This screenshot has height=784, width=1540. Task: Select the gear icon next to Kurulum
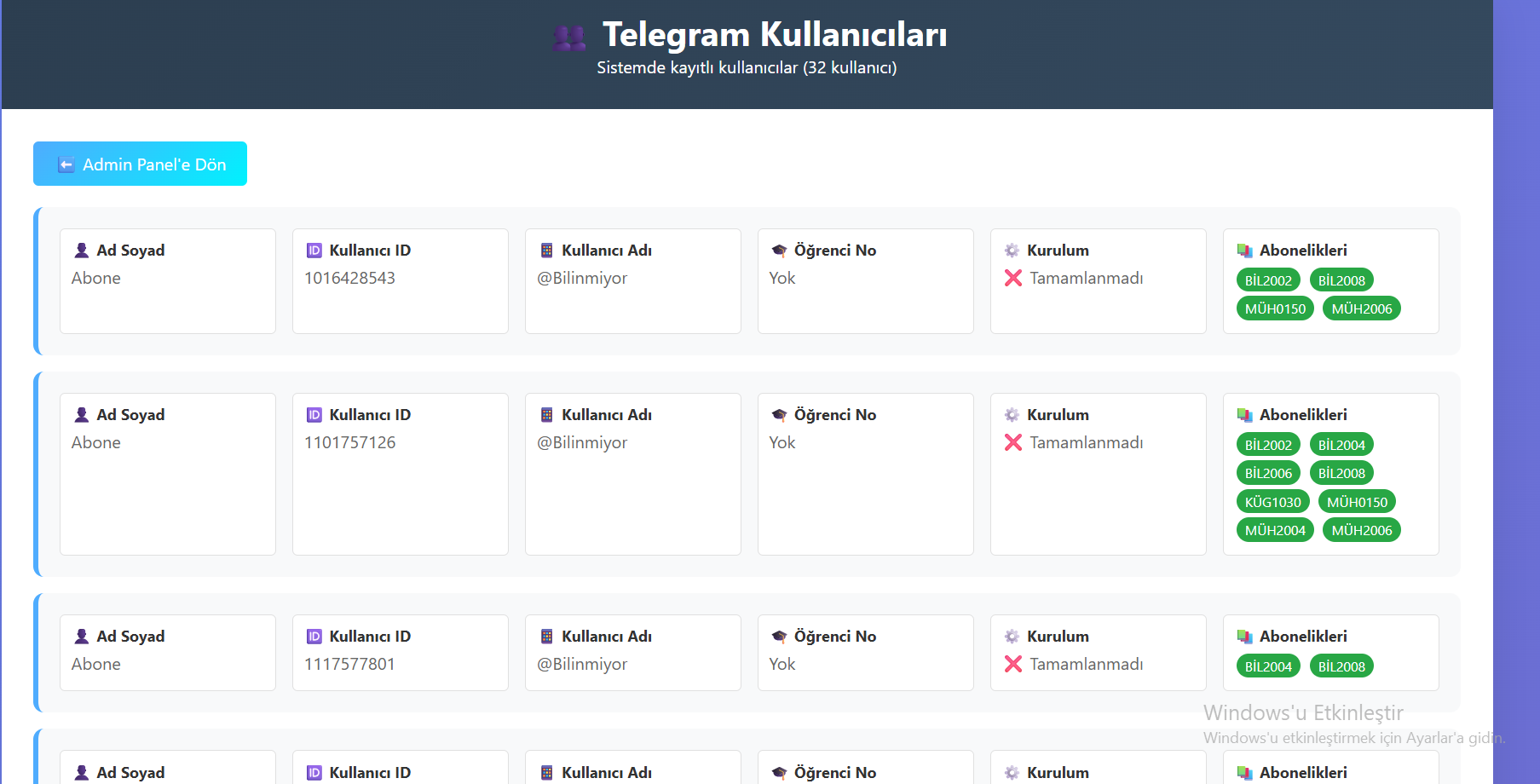point(1012,250)
